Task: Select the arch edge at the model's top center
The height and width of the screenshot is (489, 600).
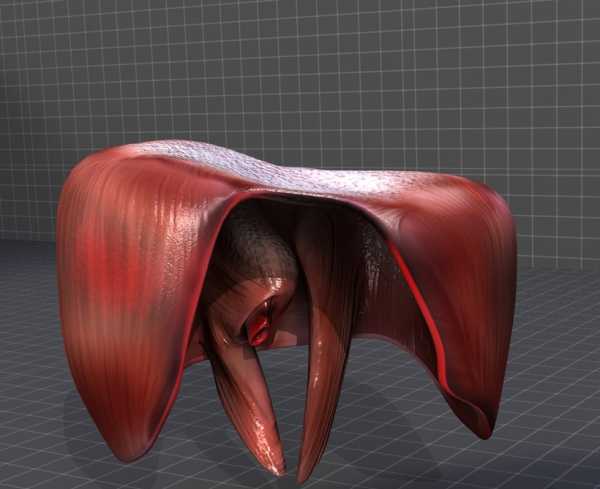Action: pos(300,193)
